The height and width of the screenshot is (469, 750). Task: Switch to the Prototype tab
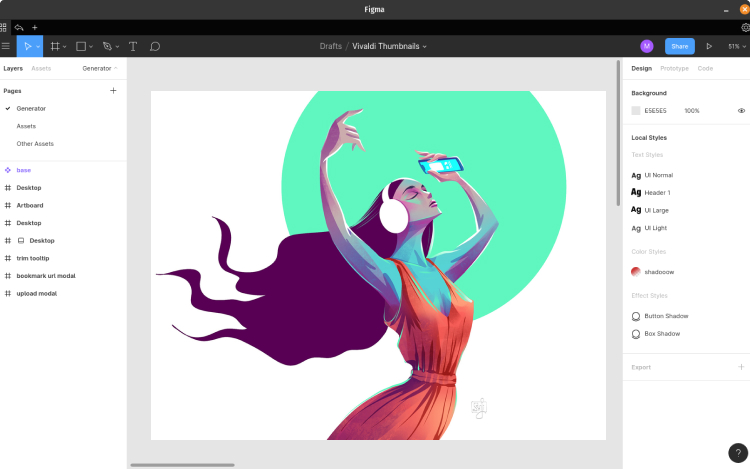[674, 68]
